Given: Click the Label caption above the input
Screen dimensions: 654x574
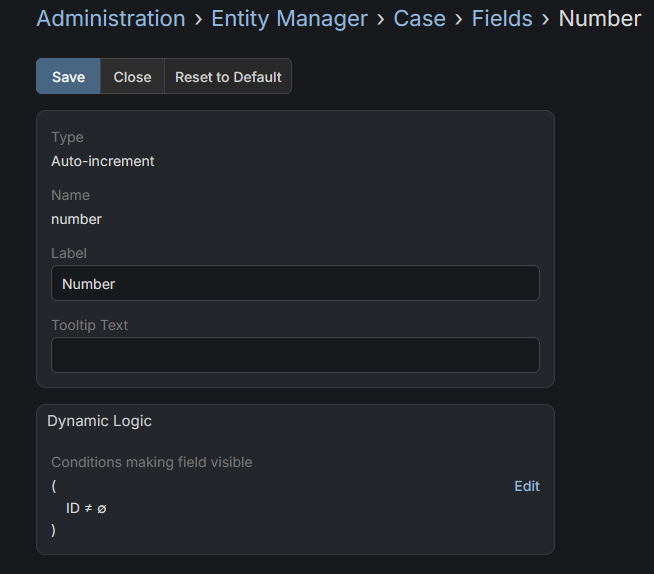Looking at the screenshot, I should coord(69,253).
